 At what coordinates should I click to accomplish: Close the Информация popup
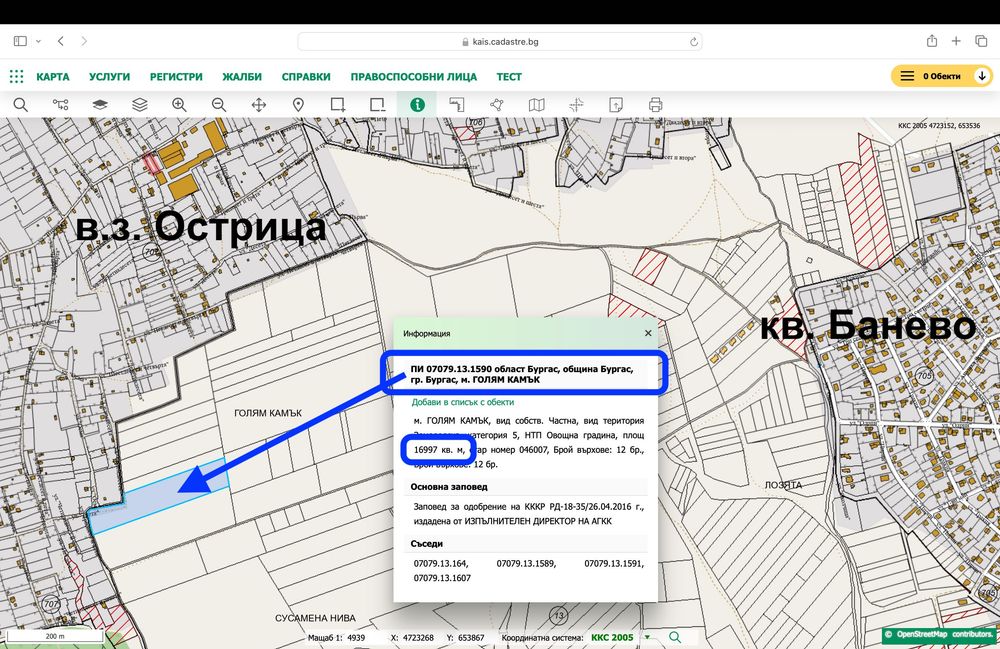coord(648,333)
